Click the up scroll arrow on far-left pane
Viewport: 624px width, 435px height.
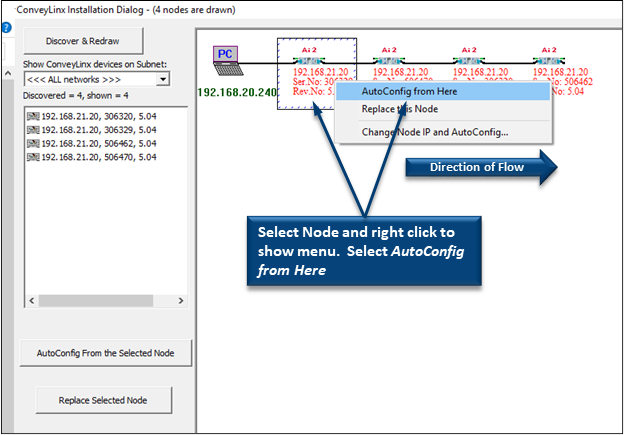[x=8, y=73]
